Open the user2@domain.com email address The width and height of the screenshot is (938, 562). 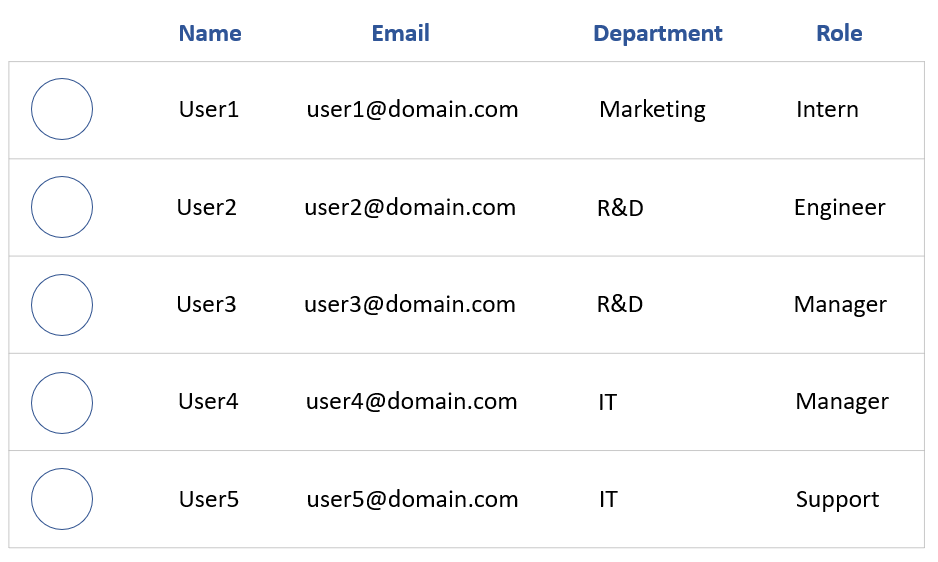click(410, 207)
